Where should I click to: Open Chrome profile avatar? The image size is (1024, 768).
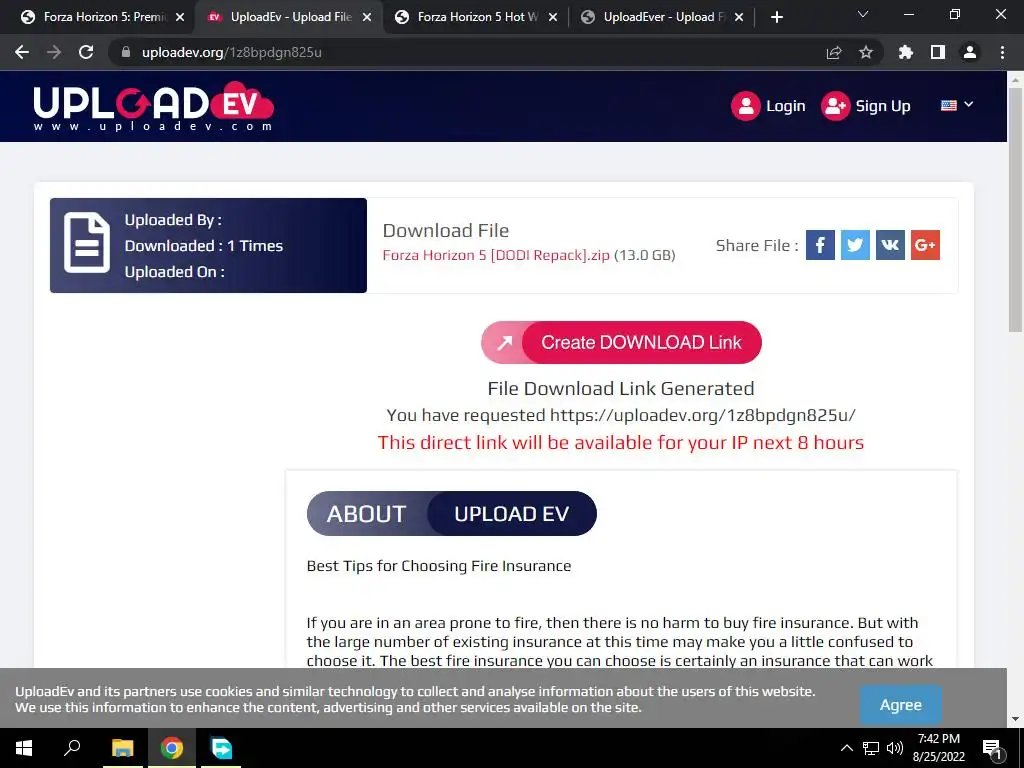point(970,52)
